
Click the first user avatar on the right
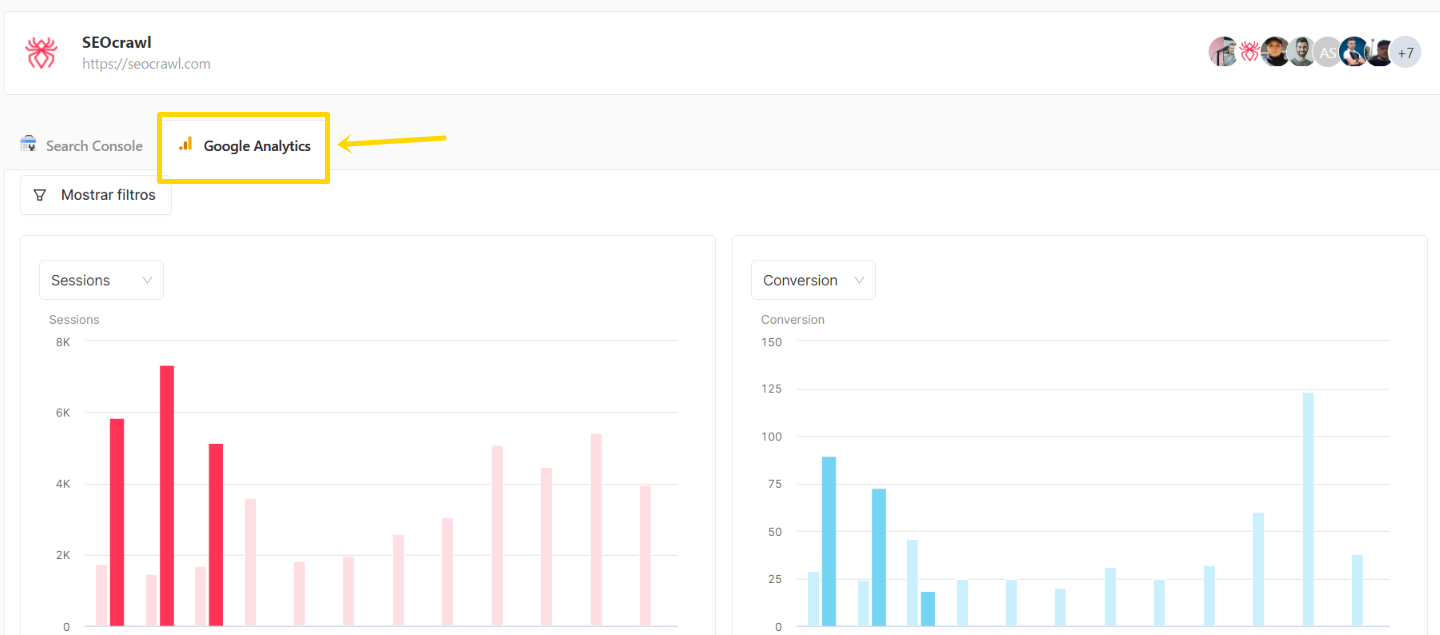1223,51
